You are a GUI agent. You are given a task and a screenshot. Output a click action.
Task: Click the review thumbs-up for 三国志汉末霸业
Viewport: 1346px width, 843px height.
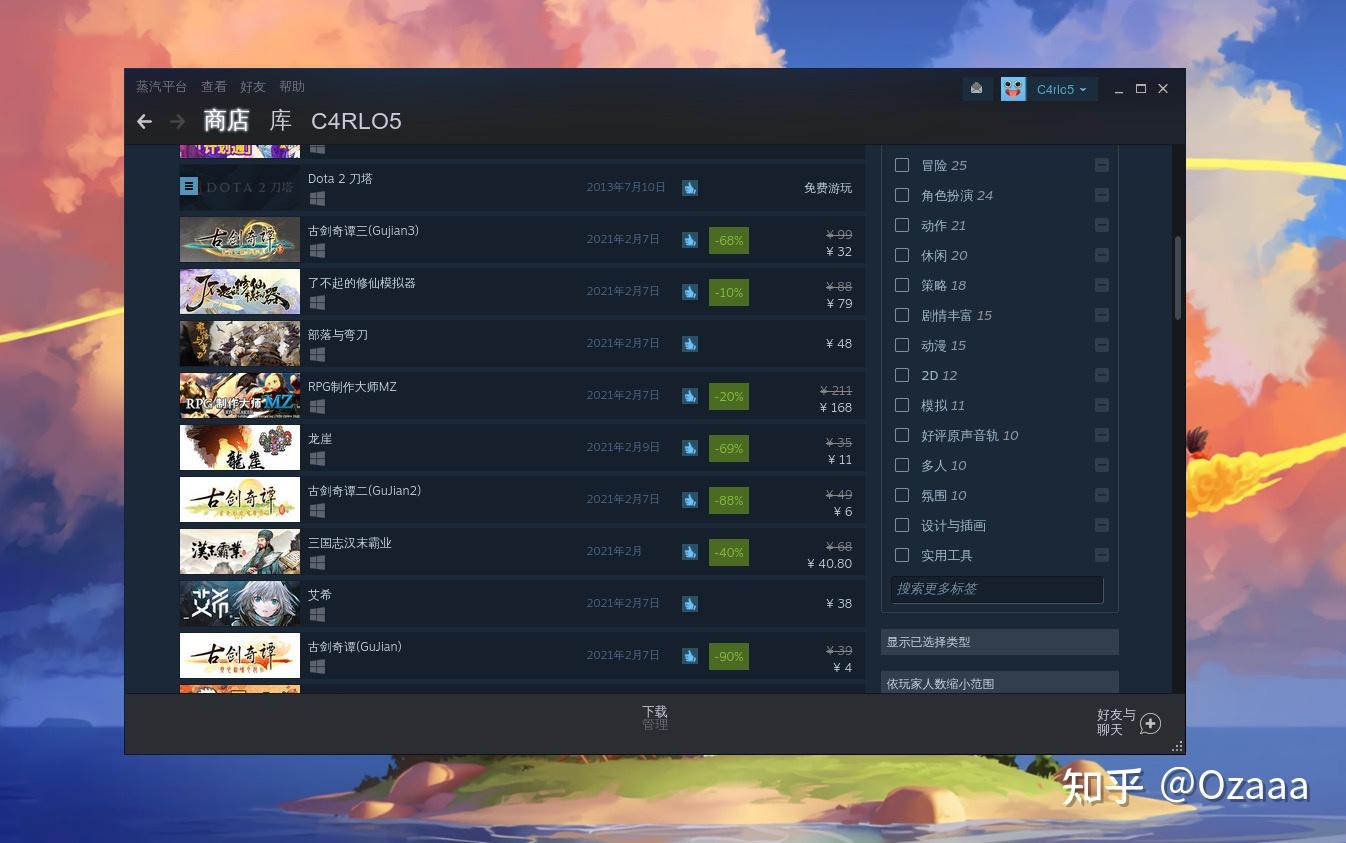(x=690, y=552)
